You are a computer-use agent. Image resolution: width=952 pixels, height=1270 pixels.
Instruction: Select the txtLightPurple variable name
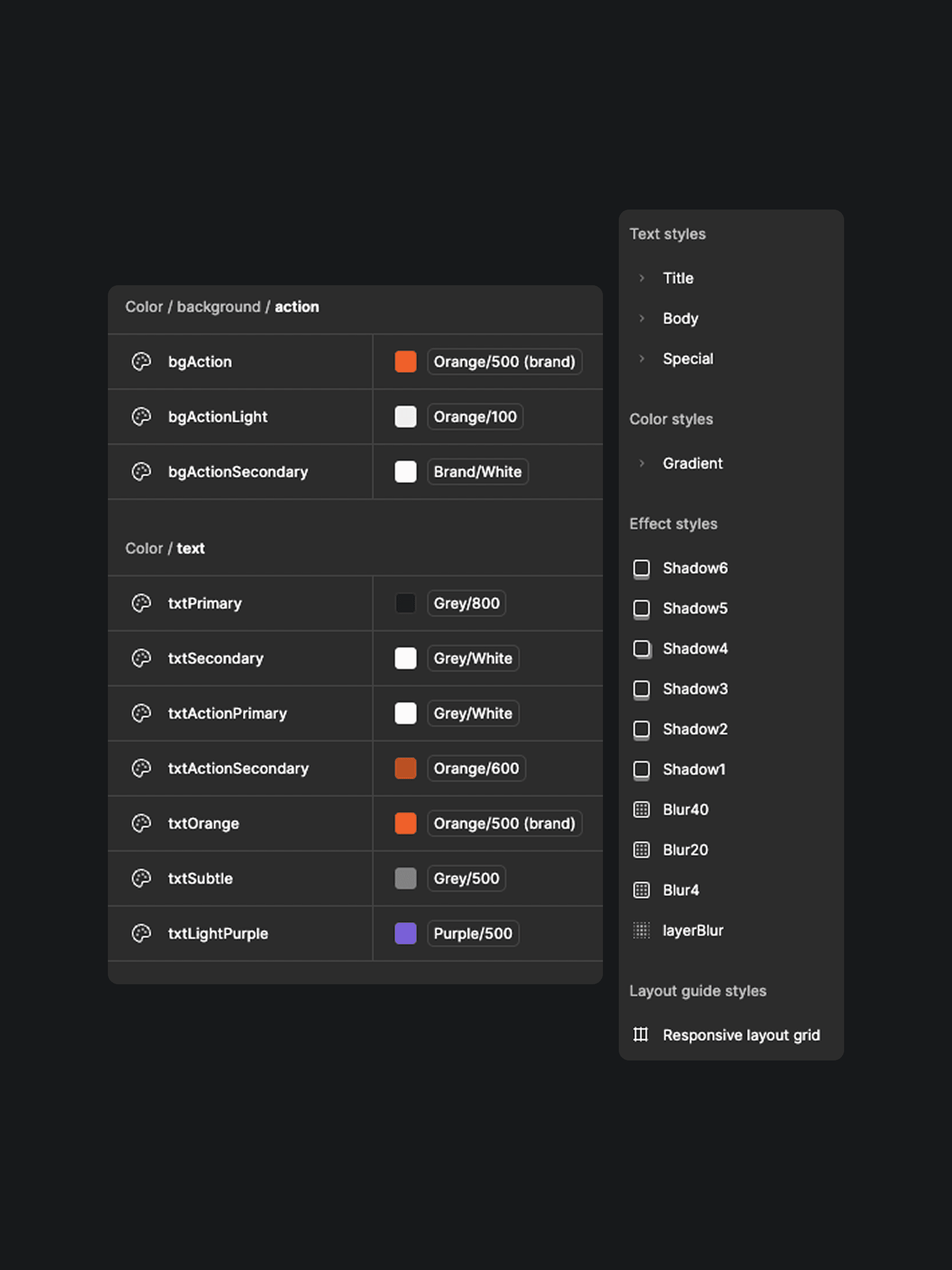point(218,933)
